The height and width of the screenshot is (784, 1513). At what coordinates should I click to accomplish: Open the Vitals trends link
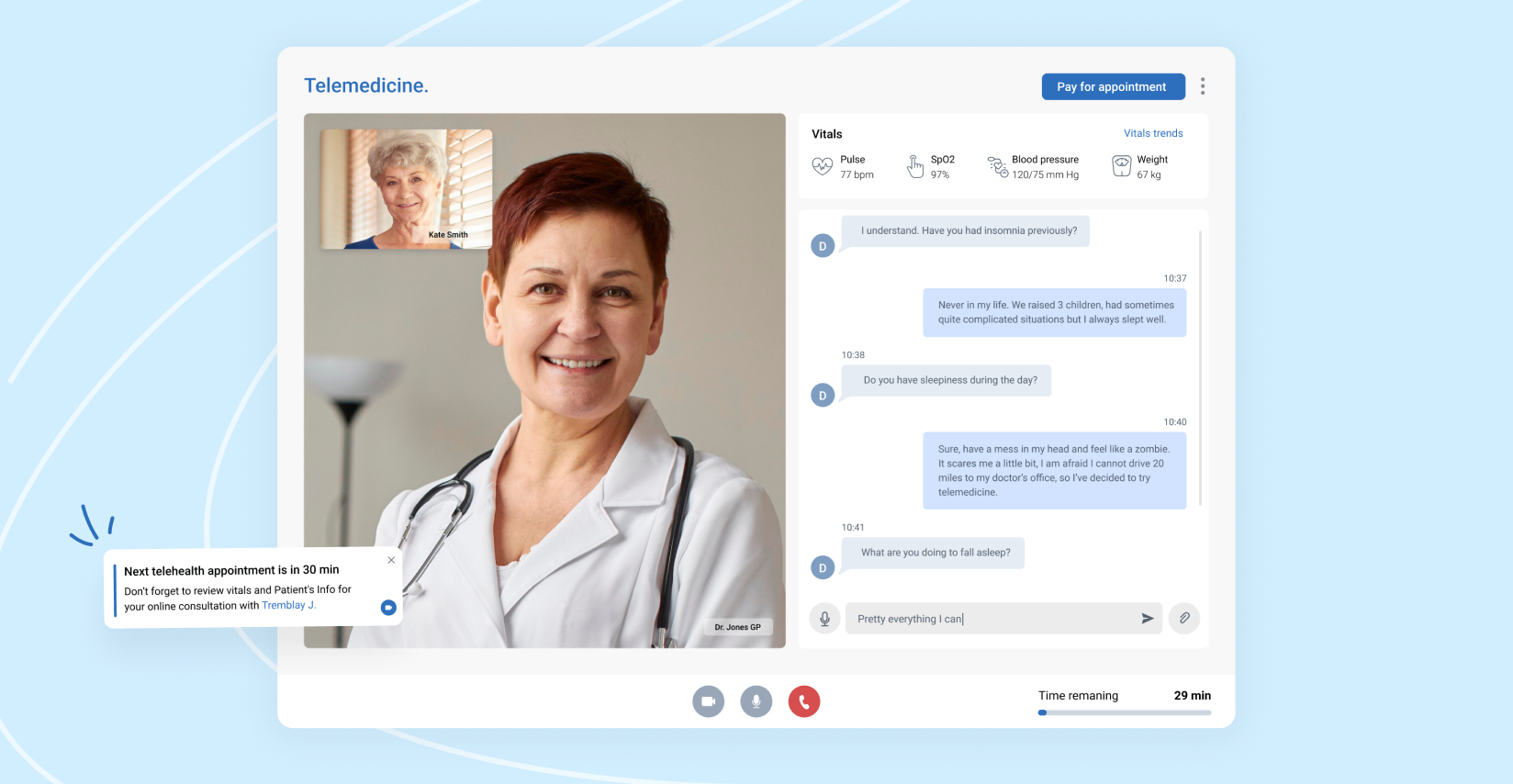(1153, 133)
